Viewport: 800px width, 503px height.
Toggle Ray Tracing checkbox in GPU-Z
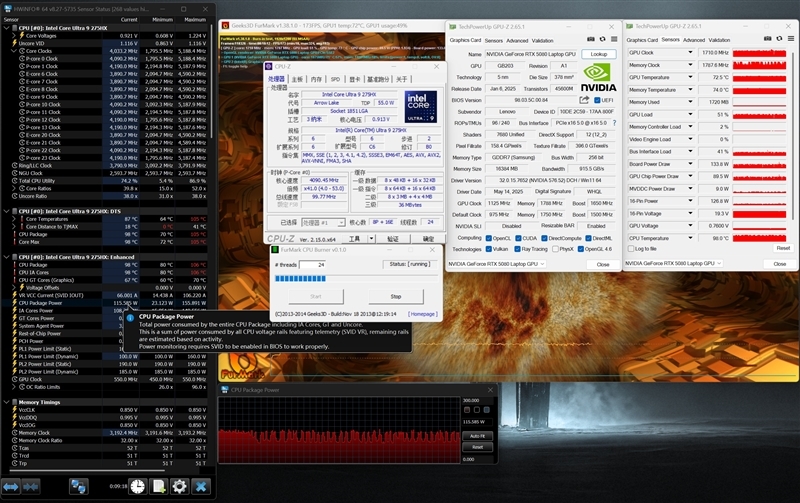coord(517,249)
